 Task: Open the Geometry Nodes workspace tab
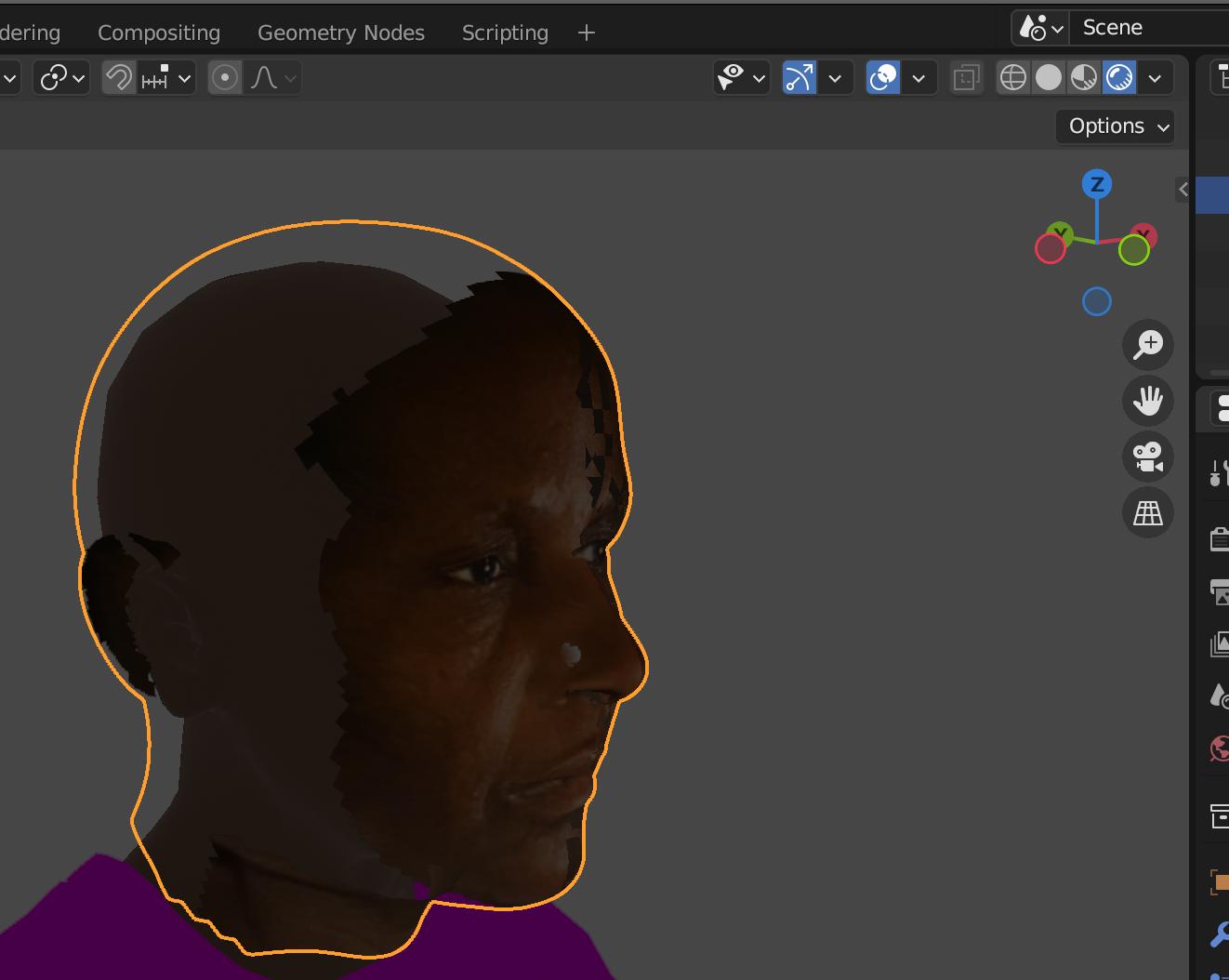point(341,33)
